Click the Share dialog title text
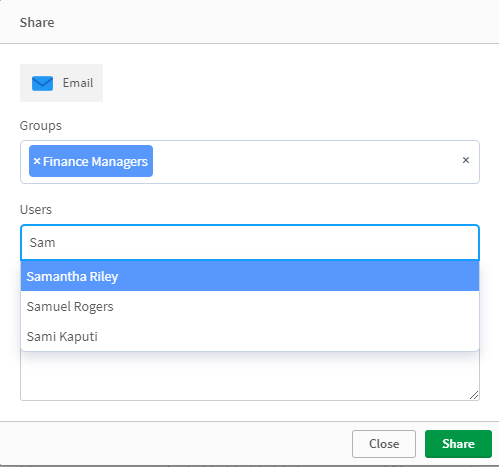499x467 pixels. click(x=37, y=22)
